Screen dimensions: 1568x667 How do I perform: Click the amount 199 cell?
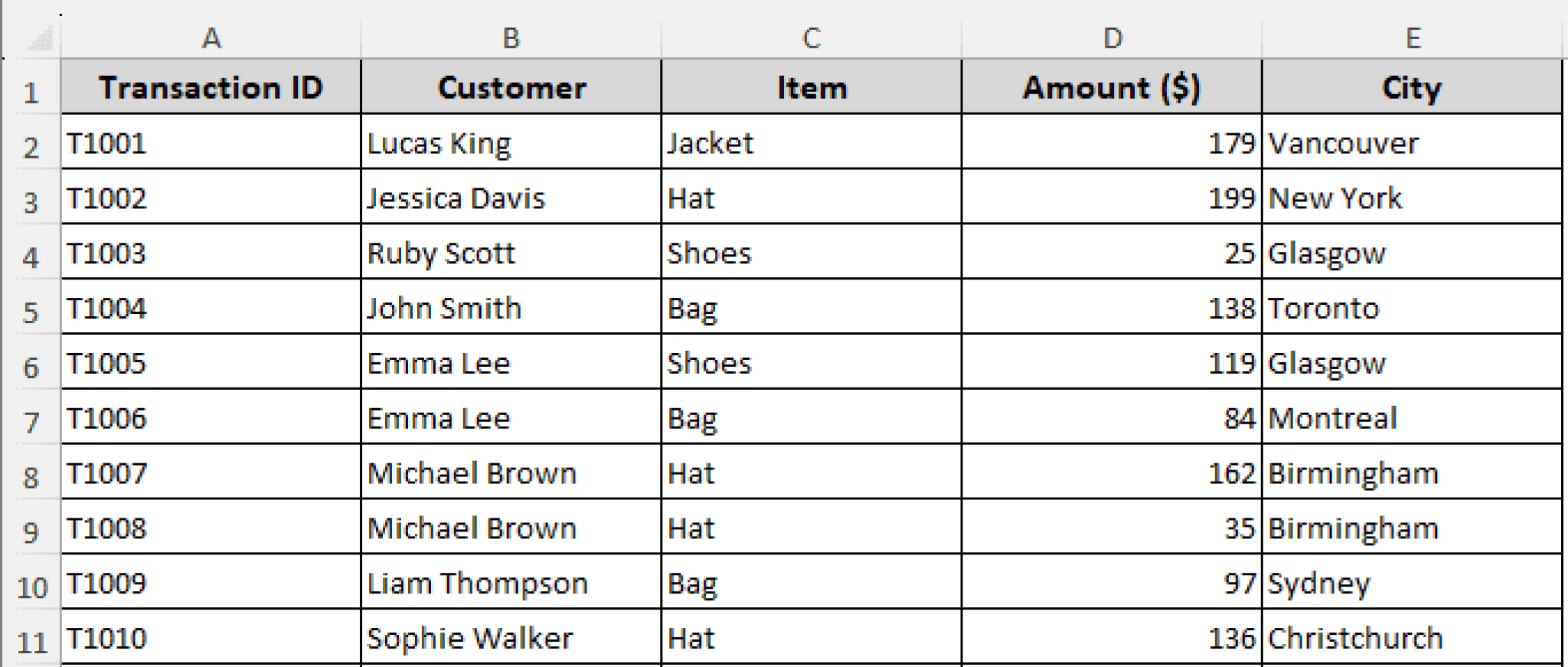tap(1110, 198)
